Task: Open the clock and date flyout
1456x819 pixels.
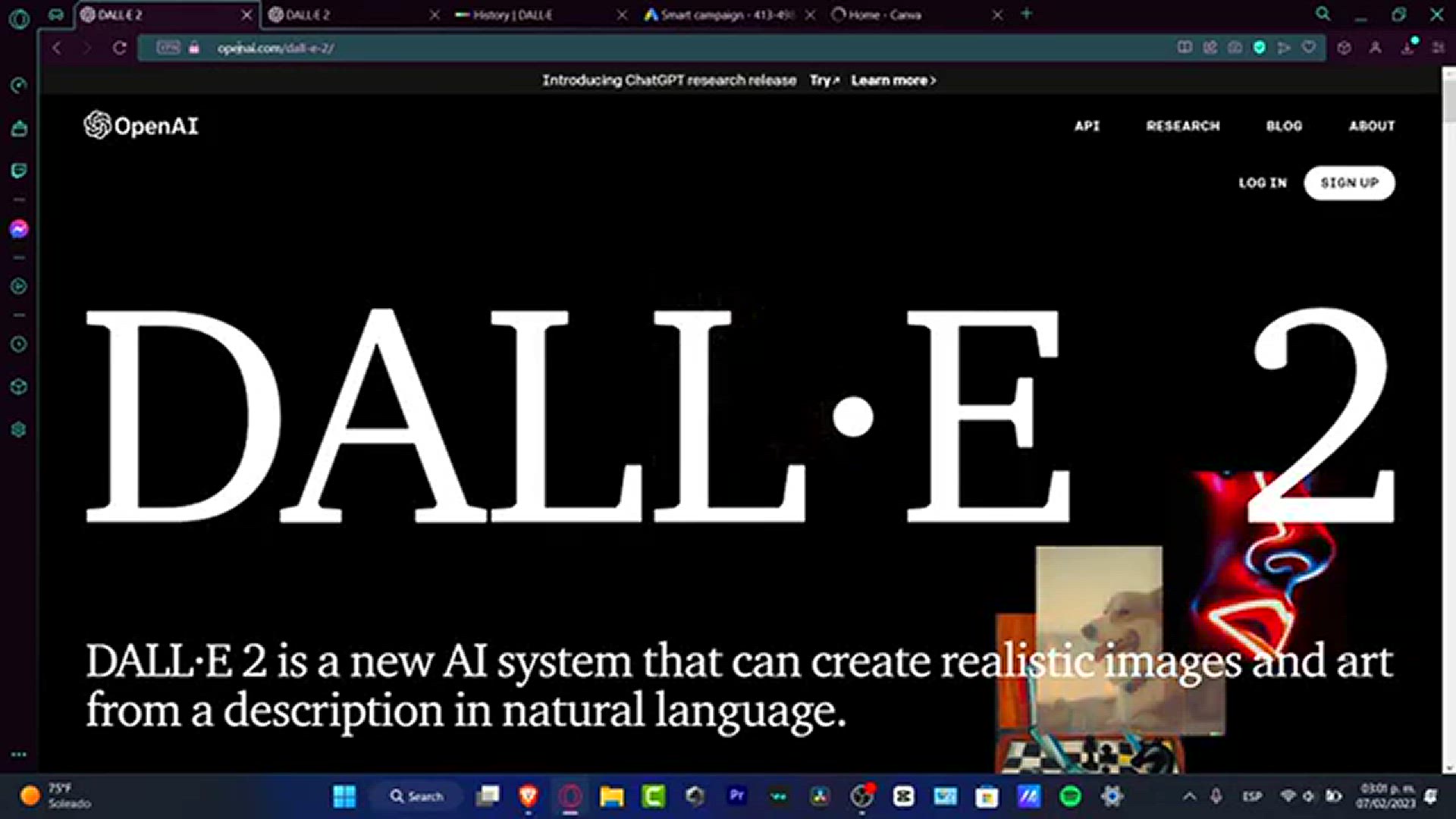Action: (x=1385, y=796)
